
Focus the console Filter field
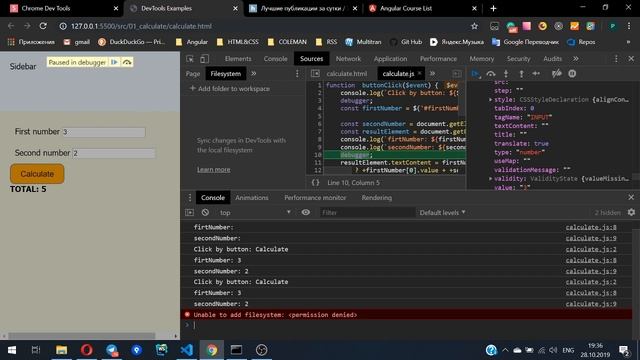[367, 213]
